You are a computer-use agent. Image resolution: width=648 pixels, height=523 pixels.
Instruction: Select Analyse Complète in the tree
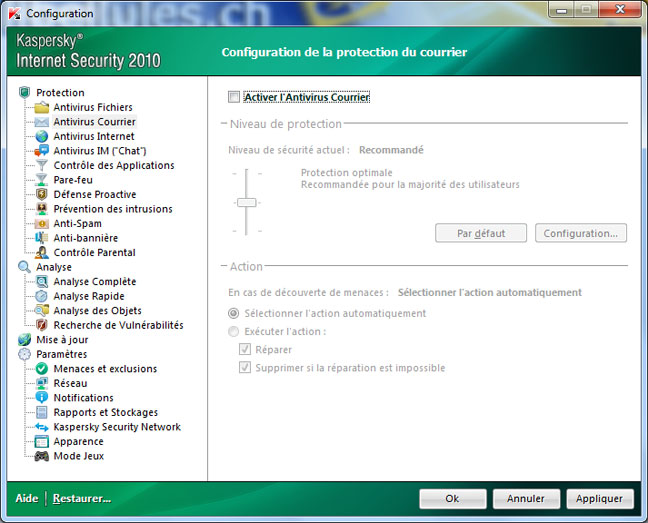click(95, 282)
